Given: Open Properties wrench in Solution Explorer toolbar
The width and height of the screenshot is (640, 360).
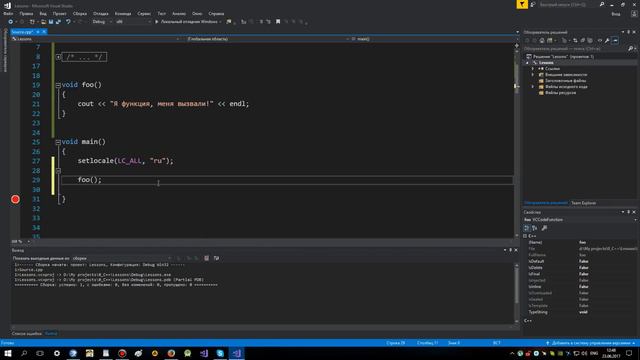Looking at the screenshot, I should (607, 40).
